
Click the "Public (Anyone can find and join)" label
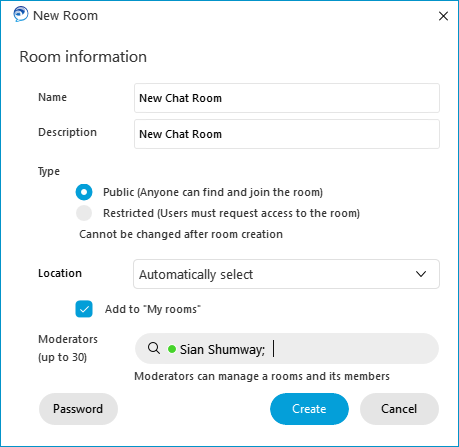[x=213, y=192]
